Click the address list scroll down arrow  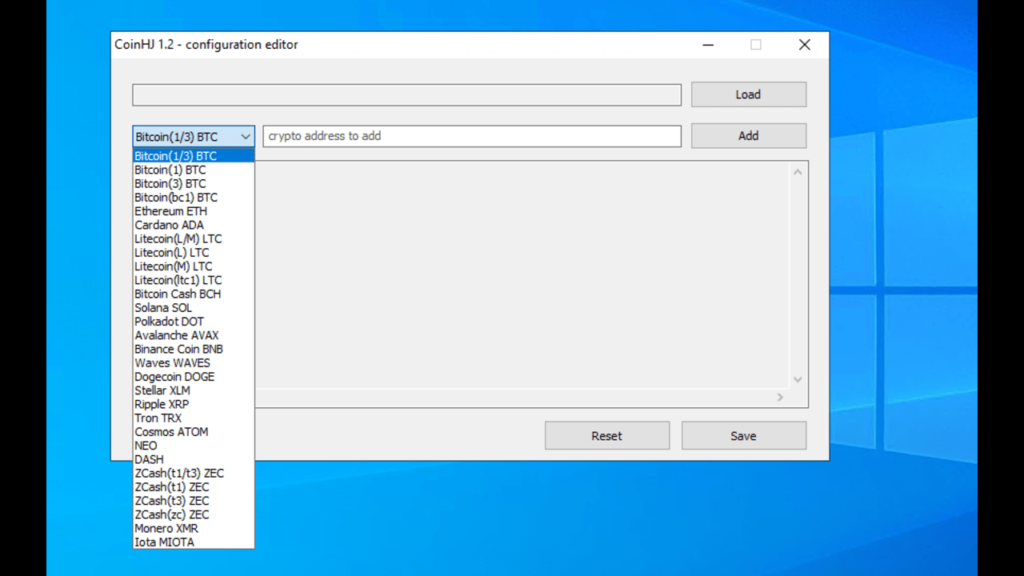[x=797, y=379]
